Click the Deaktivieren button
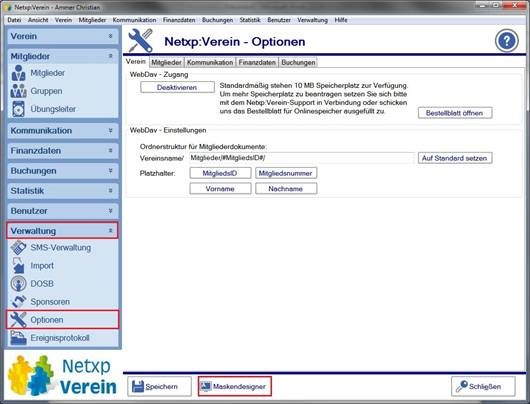The width and height of the screenshot is (530, 404). pos(177,87)
